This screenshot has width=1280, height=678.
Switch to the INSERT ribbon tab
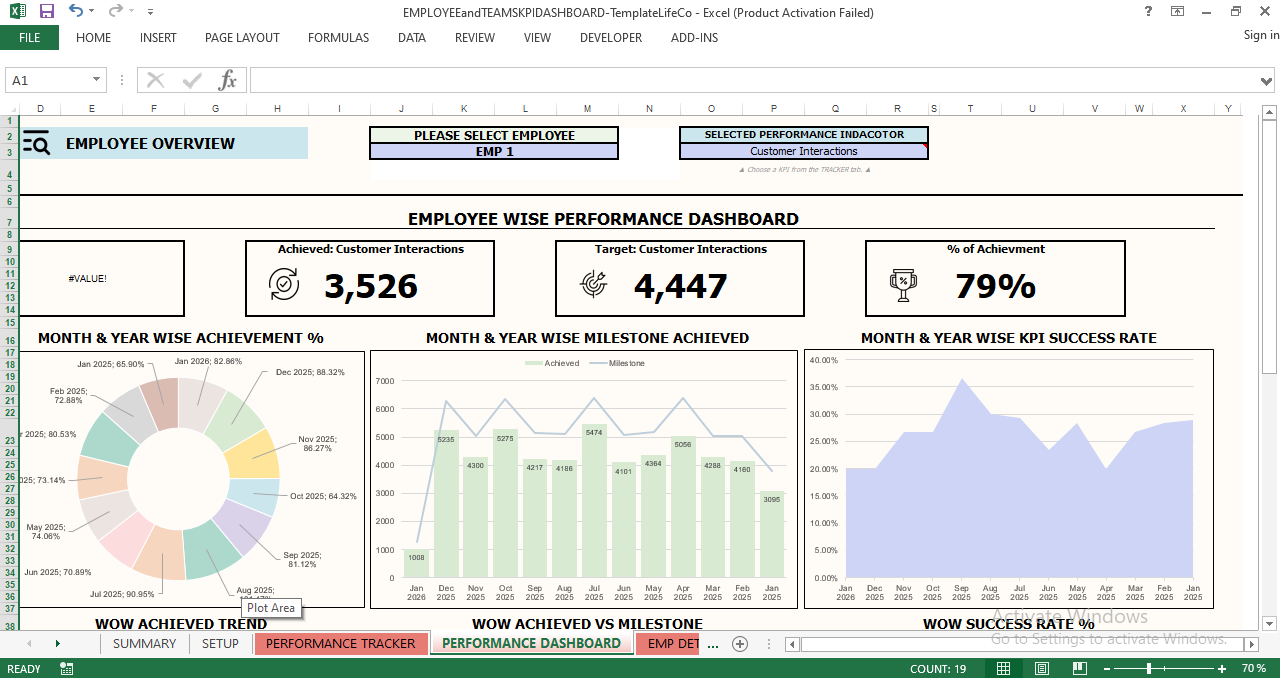pos(158,38)
